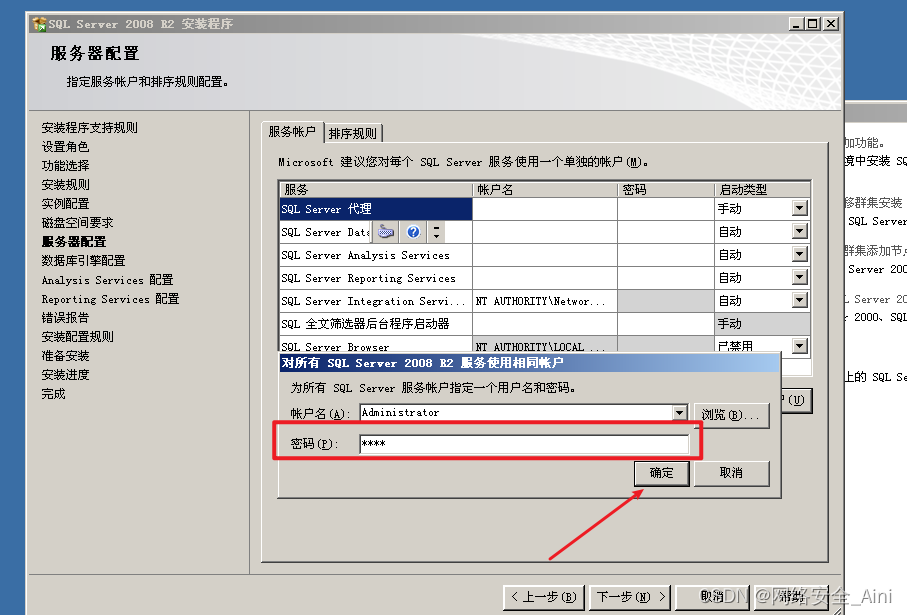This screenshot has height=615, width=907.
Task: Click Analysis Services 配置 in the step list
Action: coord(108,280)
